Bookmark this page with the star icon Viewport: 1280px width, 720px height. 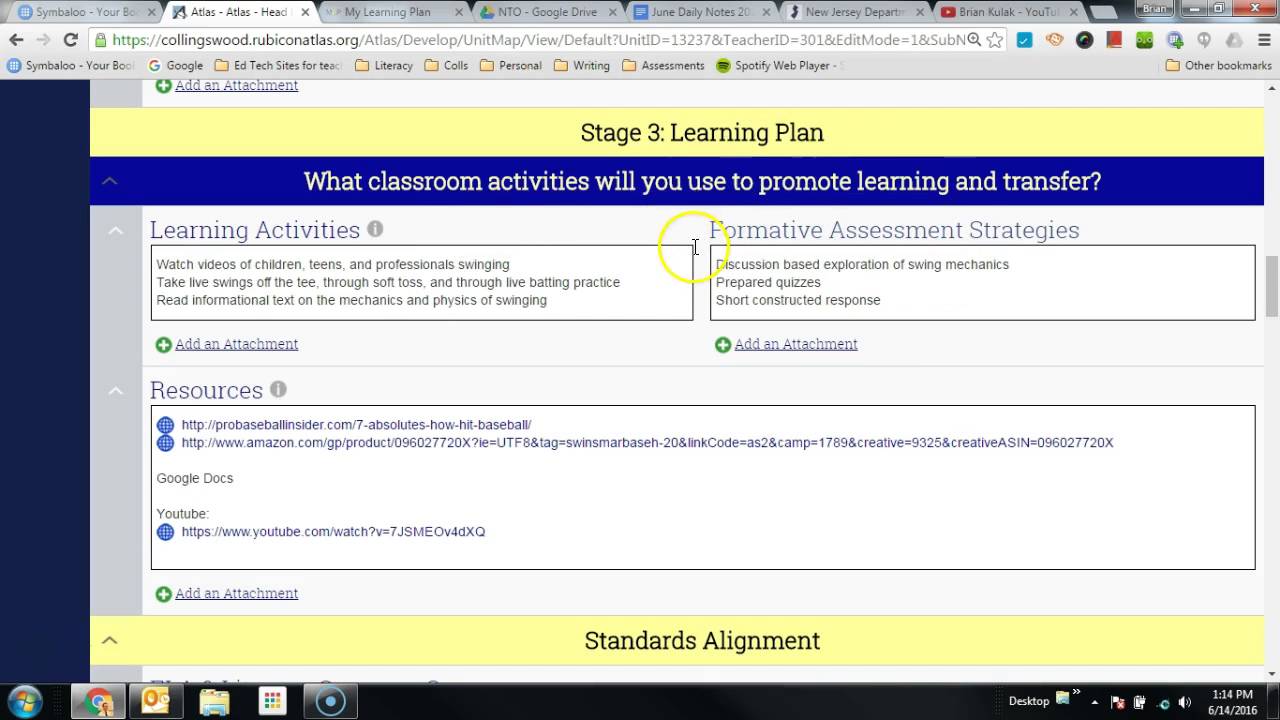(x=995, y=40)
